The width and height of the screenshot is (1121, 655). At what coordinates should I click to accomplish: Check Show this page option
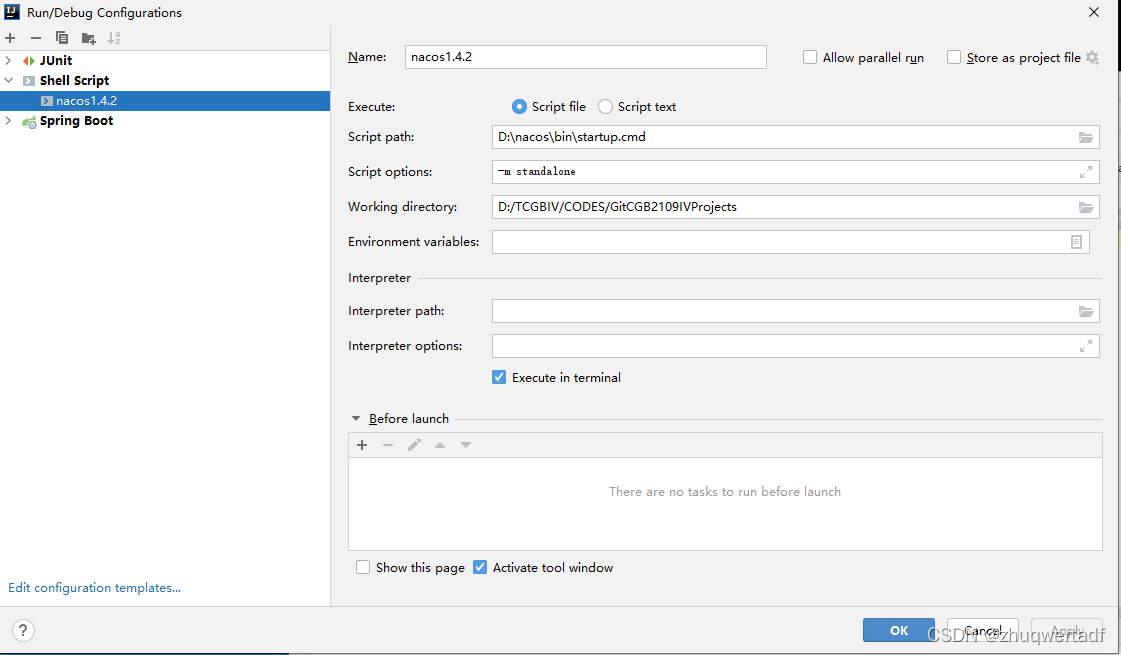pos(363,567)
